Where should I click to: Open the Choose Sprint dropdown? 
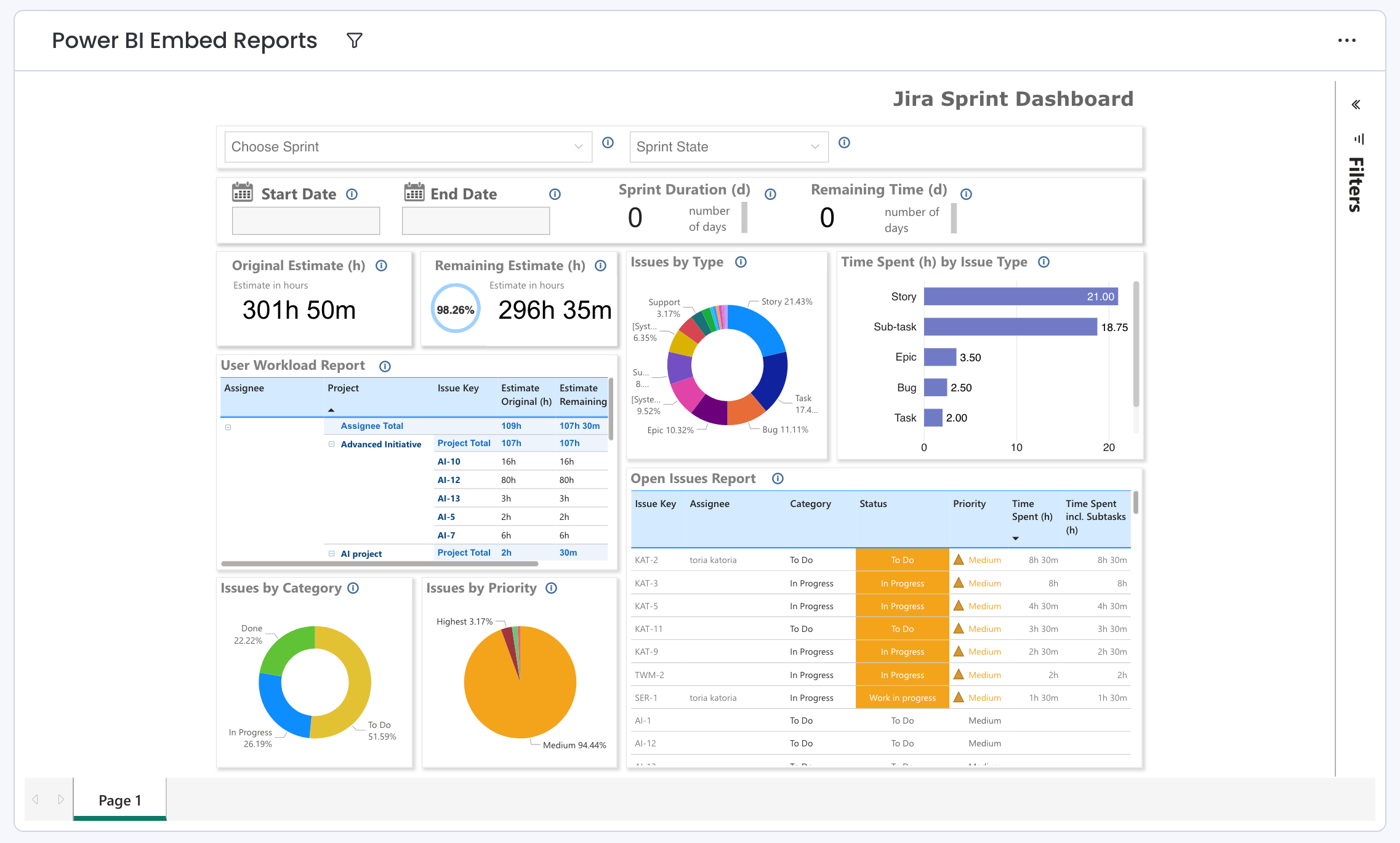pos(408,147)
